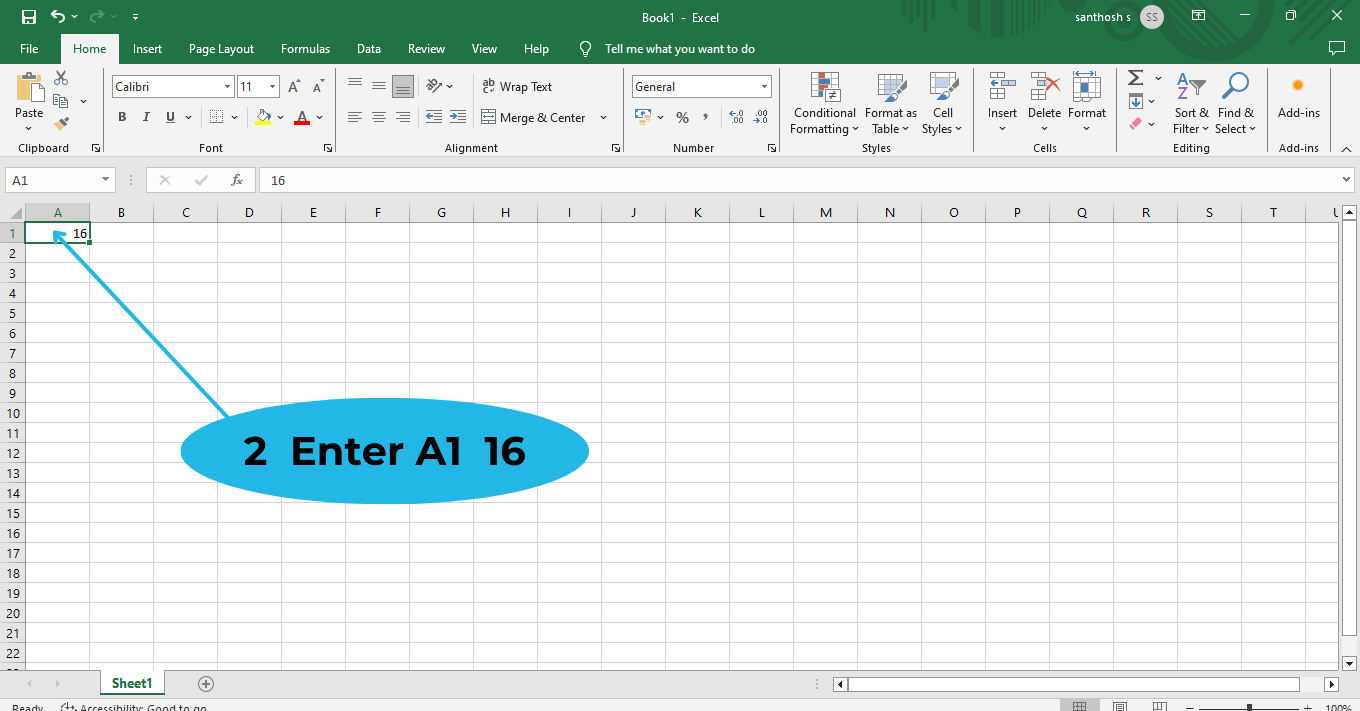Image resolution: width=1360 pixels, height=711 pixels.
Task: Select the Italic formatting icon
Action: (146, 117)
